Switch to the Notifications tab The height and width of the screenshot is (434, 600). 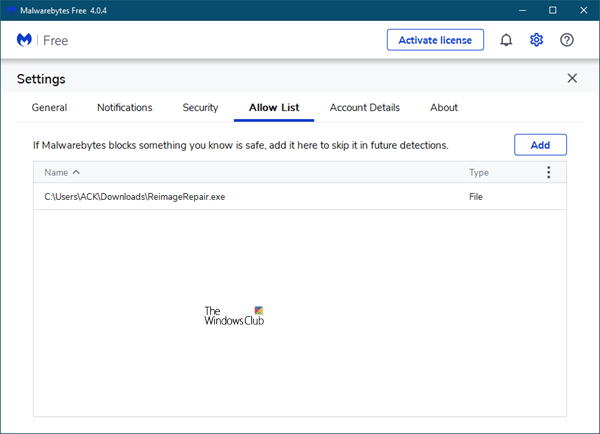coord(125,108)
